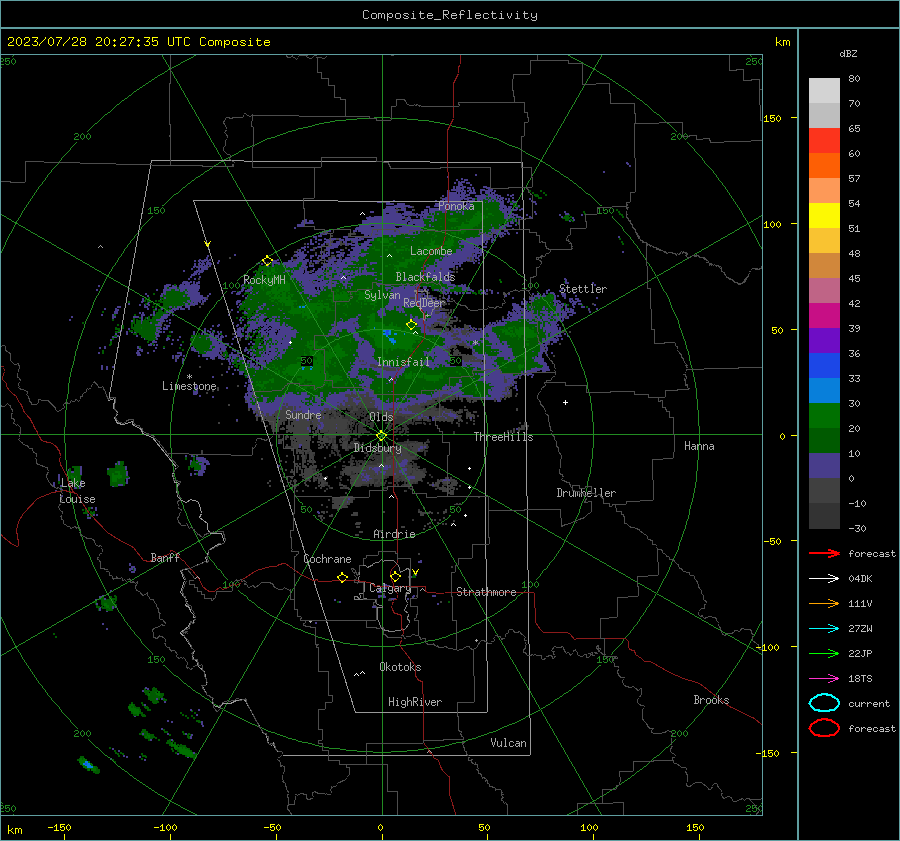Click the Brooks label
Viewport: 900px width, 841px height.
(x=711, y=700)
